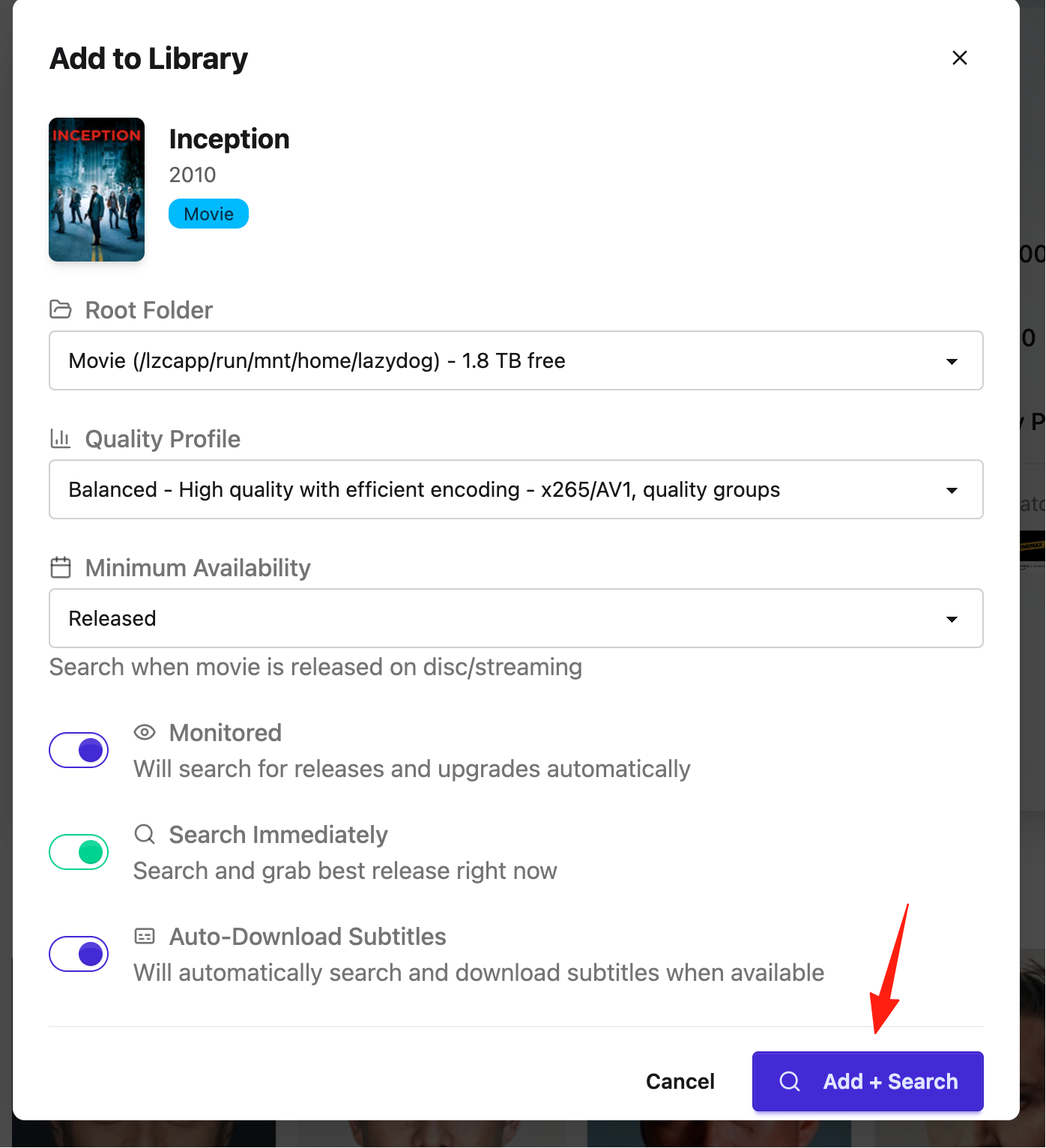
Task: Open the Inception poster thumbnail
Action: pyautogui.click(x=97, y=190)
